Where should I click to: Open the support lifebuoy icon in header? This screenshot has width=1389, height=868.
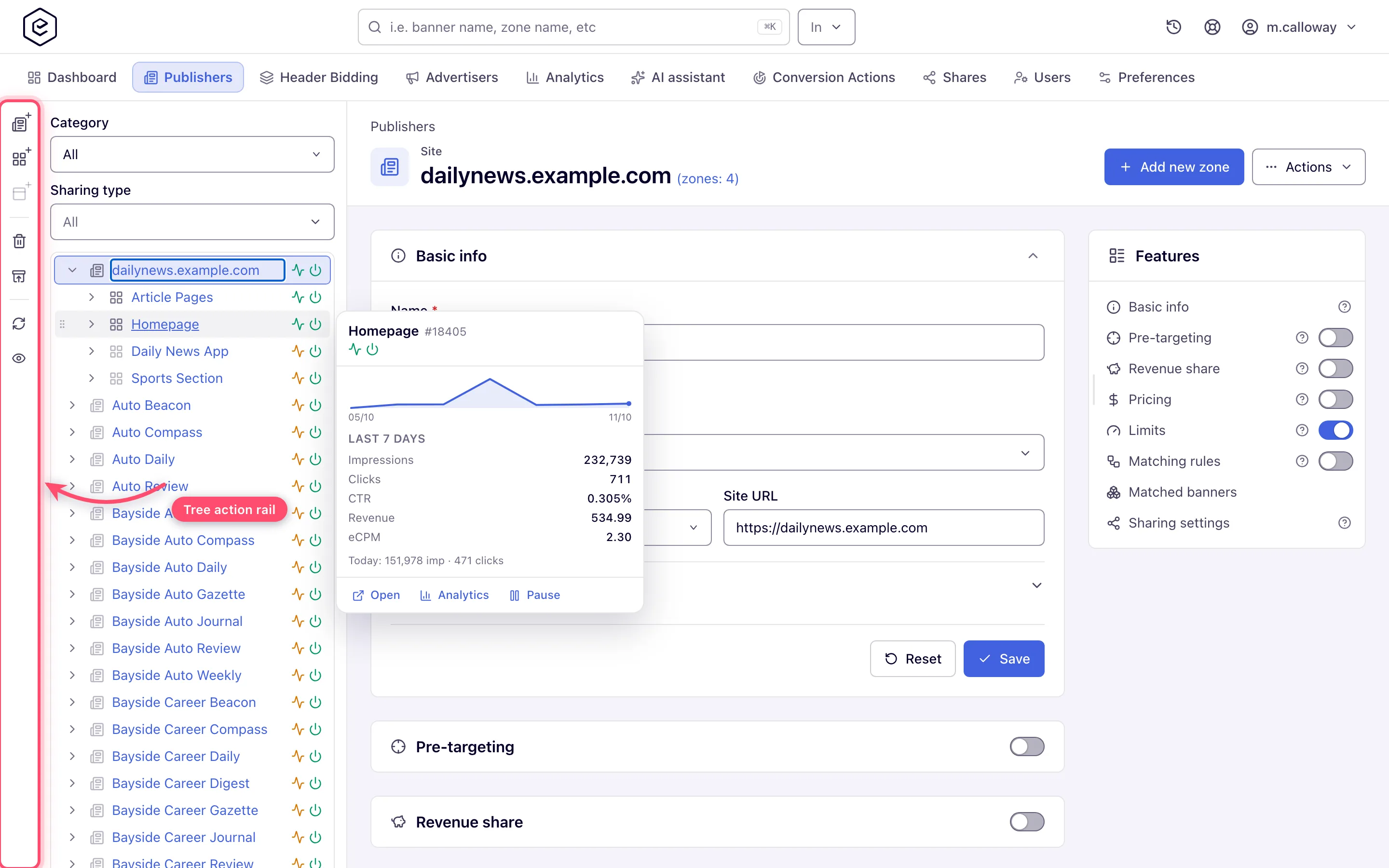click(1212, 27)
